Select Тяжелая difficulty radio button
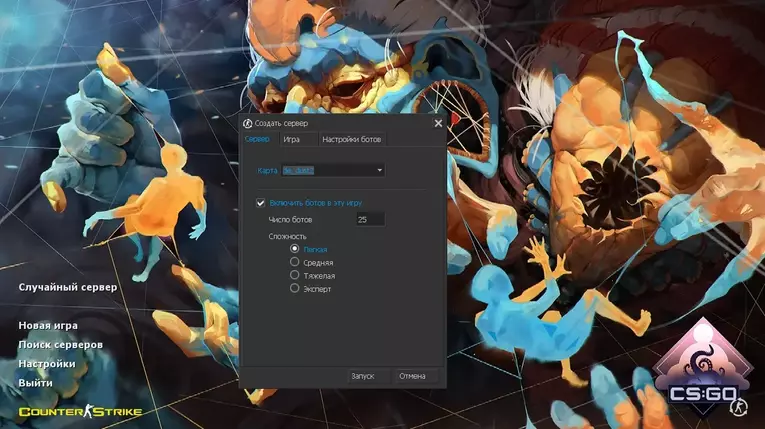The image size is (765, 429). (294, 275)
